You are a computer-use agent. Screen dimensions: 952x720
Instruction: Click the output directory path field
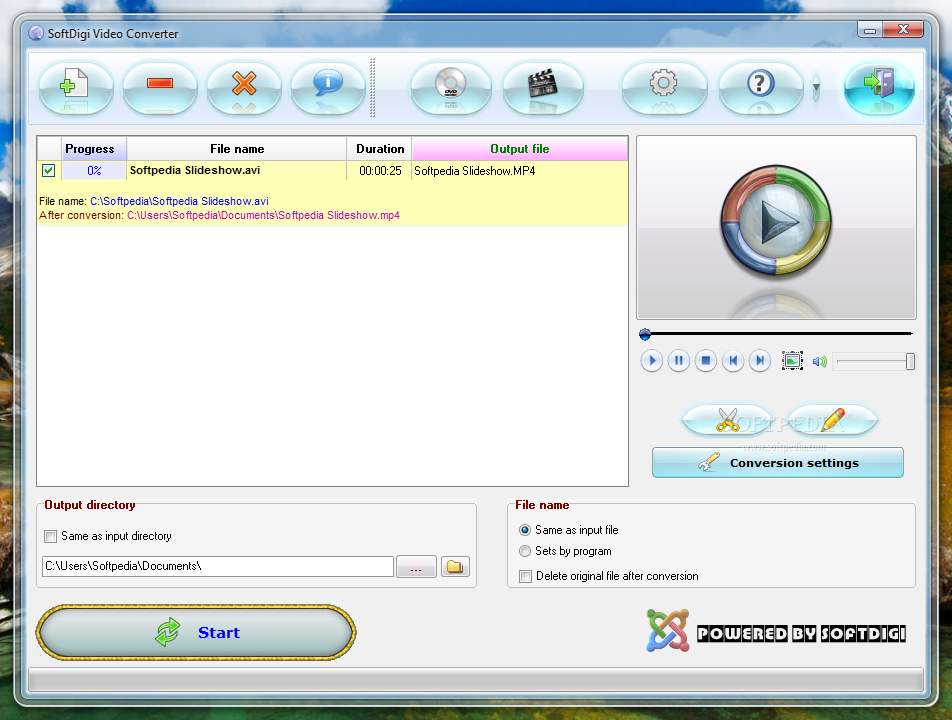[218, 566]
